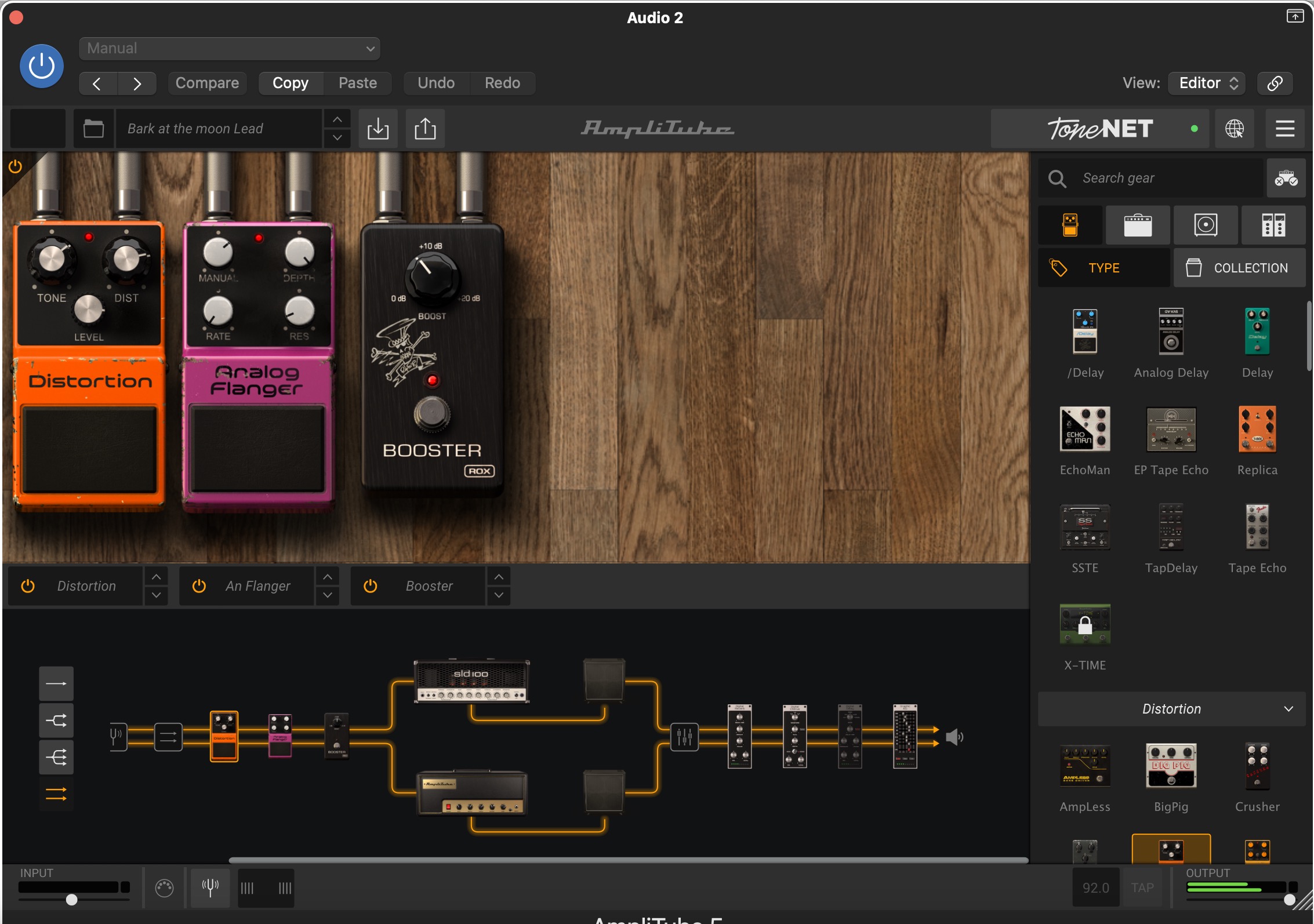Click the Undo button
The width and height of the screenshot is (1314, 924).
click(436, 83)
